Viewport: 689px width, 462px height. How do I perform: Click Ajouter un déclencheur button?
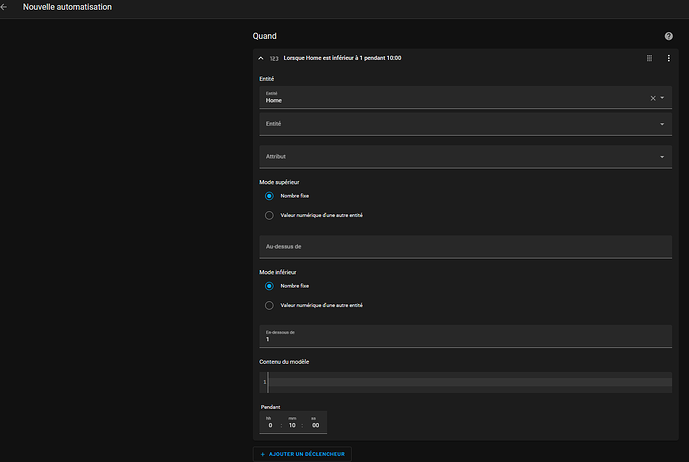303,455
